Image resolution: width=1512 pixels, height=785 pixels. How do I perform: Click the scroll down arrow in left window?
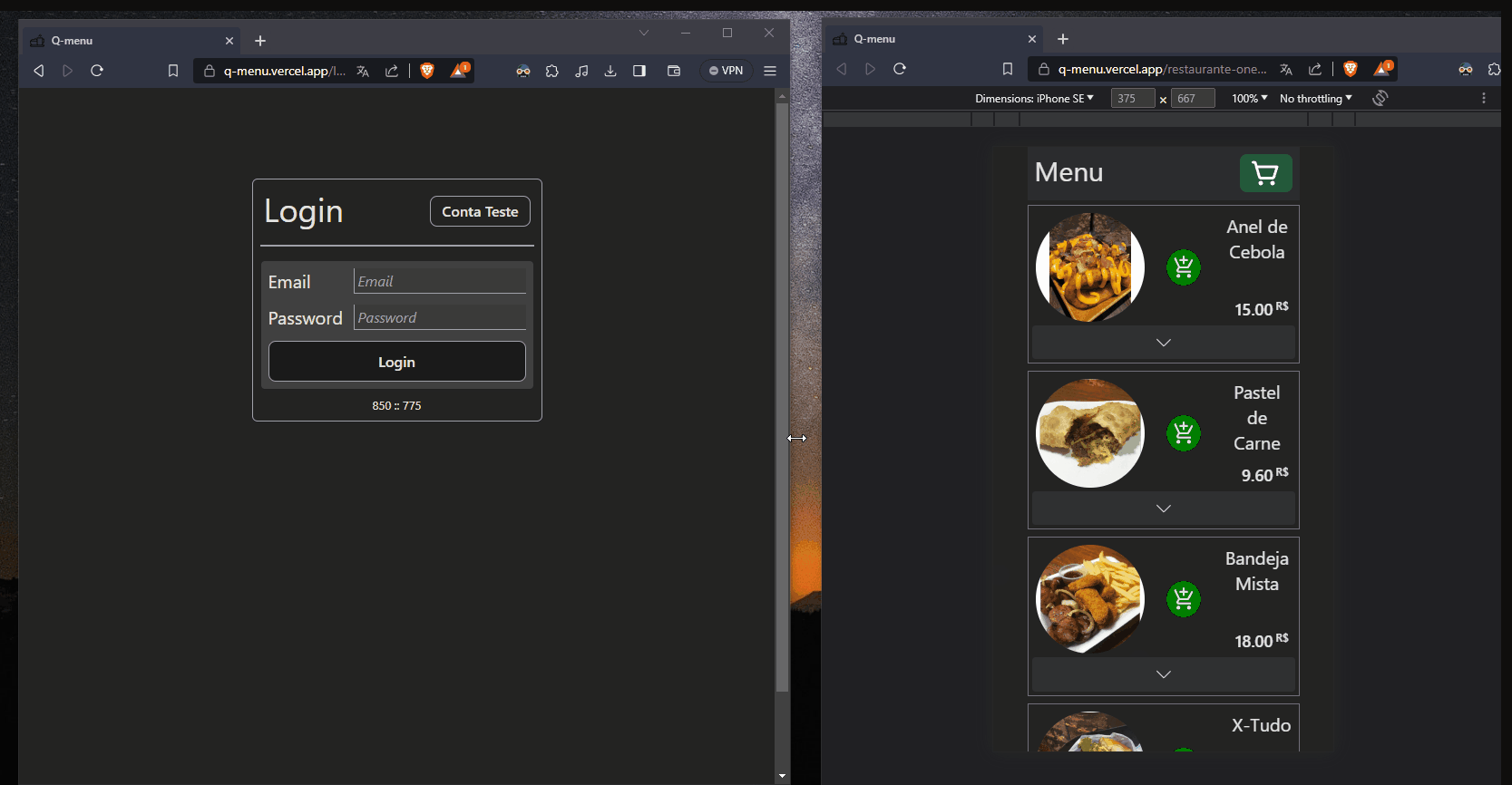pos(782,777)
